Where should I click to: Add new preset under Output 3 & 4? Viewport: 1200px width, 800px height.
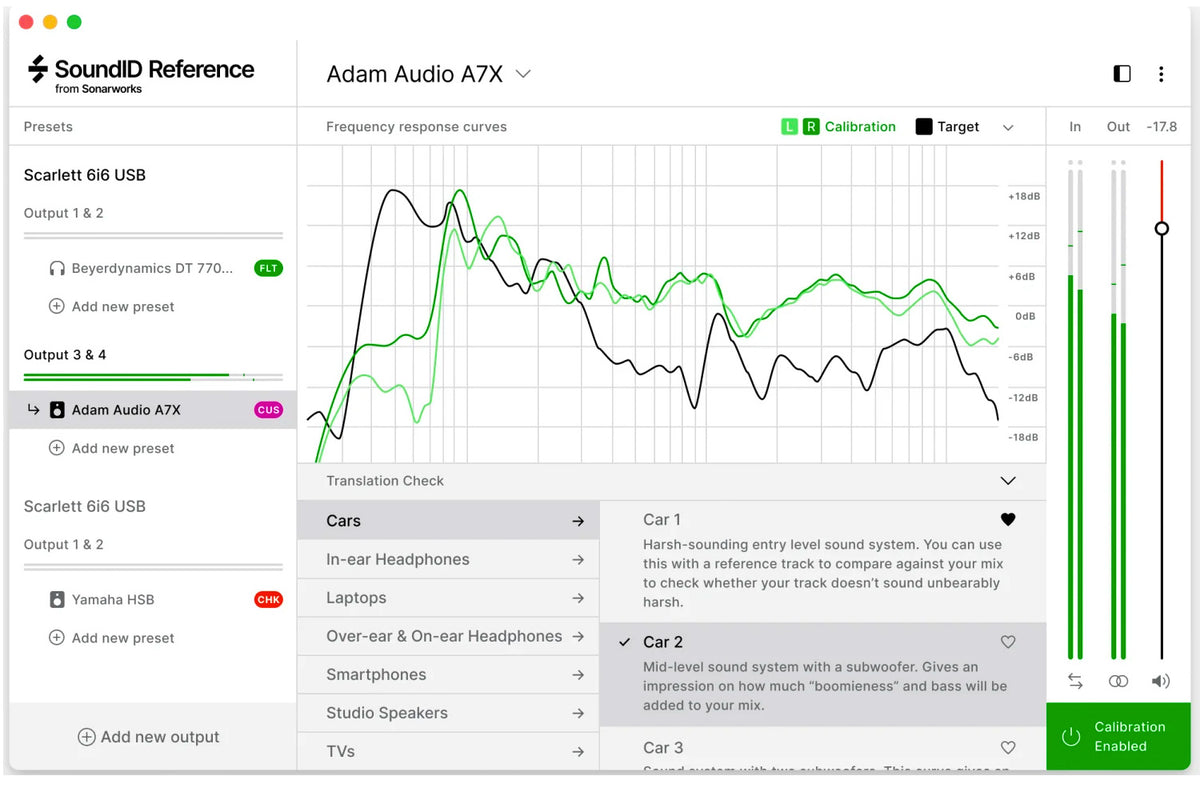click(x=112, y=448)
